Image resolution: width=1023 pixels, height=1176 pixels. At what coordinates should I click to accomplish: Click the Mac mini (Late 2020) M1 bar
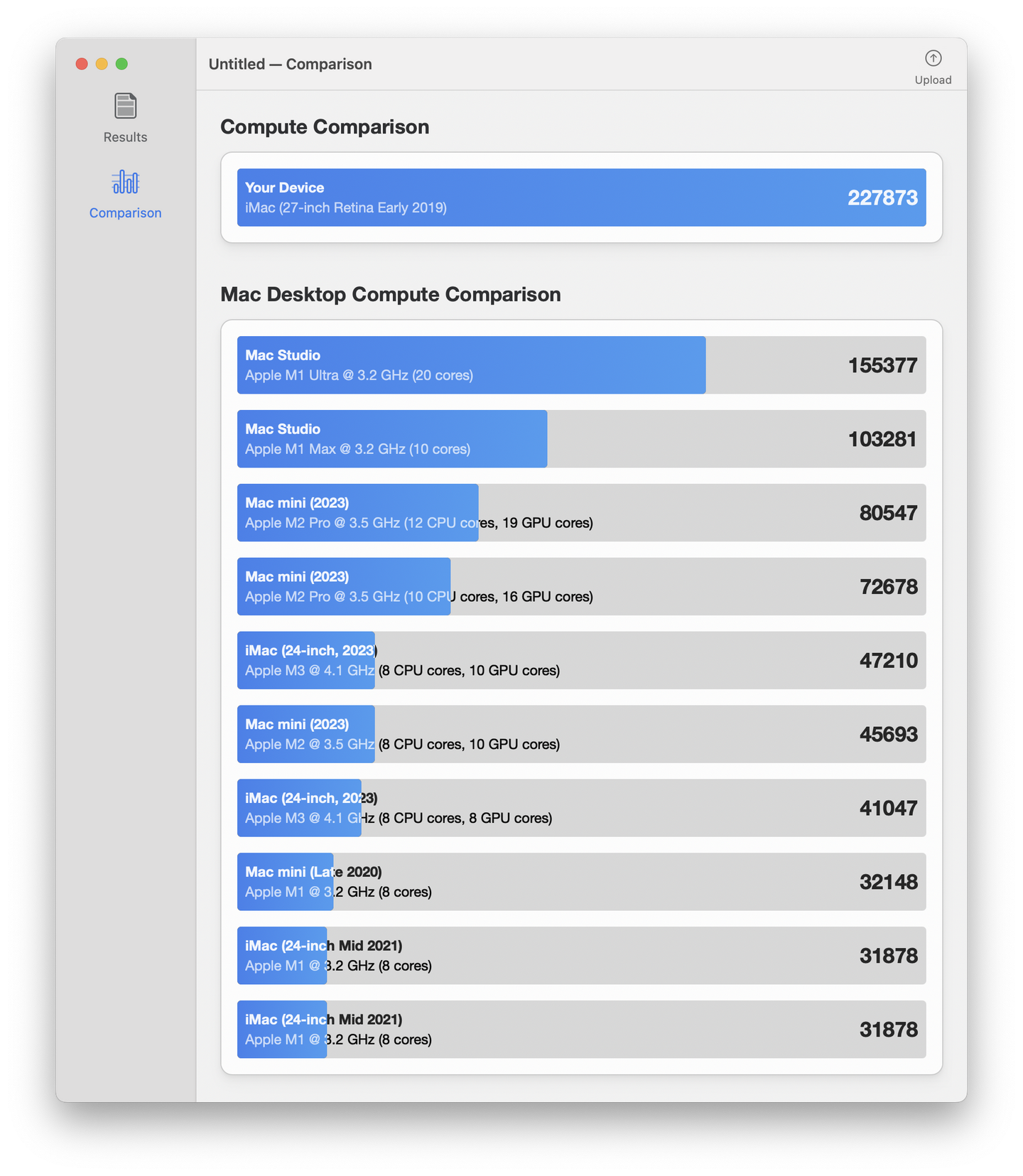click(284, 881)
